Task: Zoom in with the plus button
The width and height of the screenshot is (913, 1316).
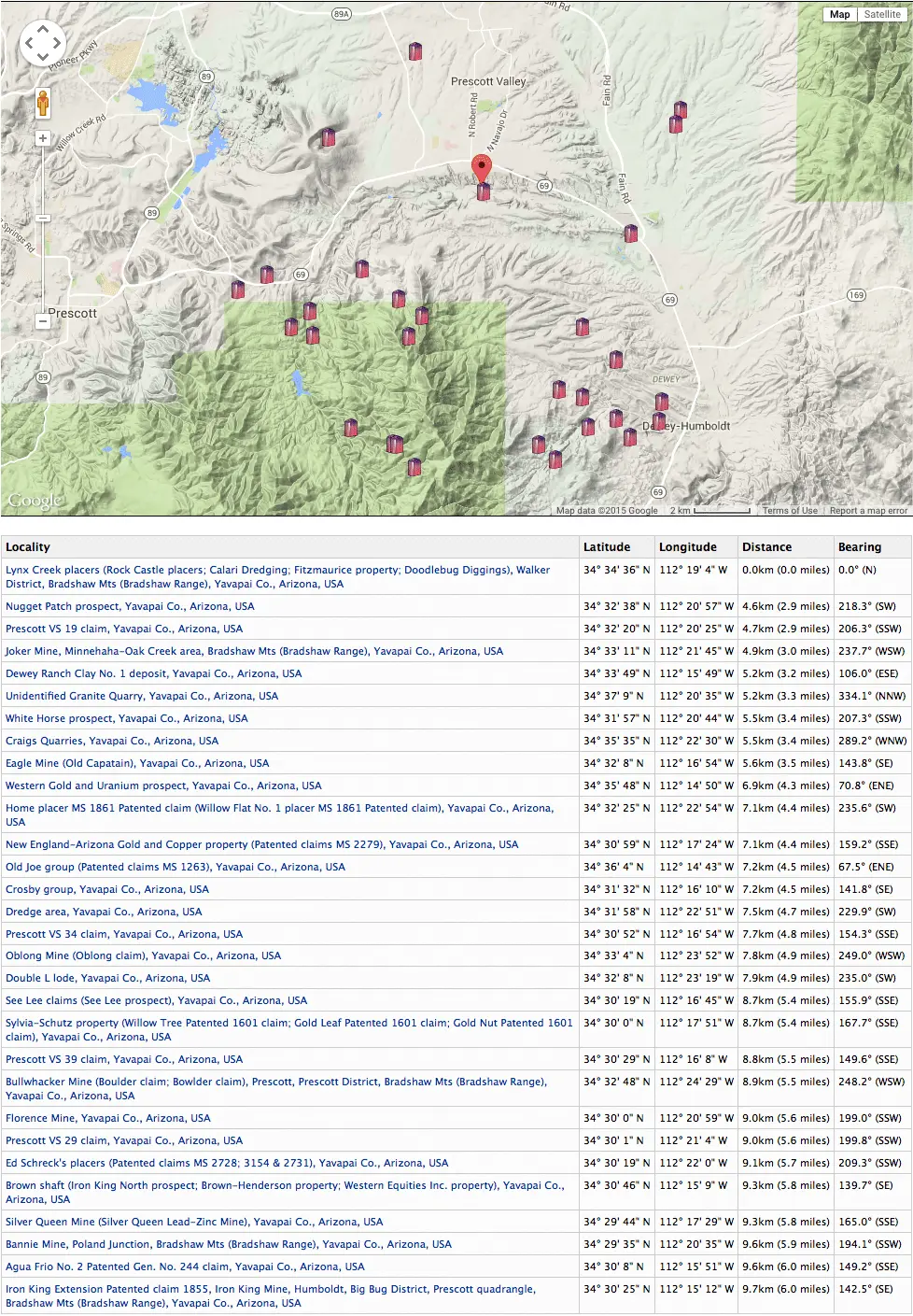Action: [42, 138]
